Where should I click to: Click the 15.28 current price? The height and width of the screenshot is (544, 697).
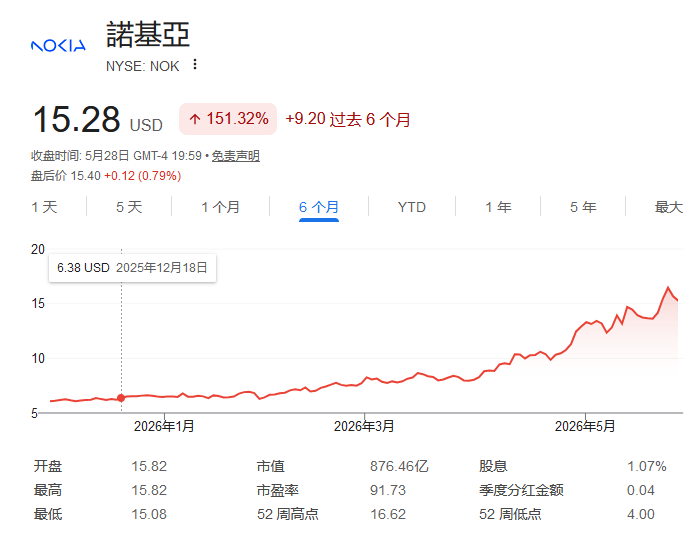point(76,119)
